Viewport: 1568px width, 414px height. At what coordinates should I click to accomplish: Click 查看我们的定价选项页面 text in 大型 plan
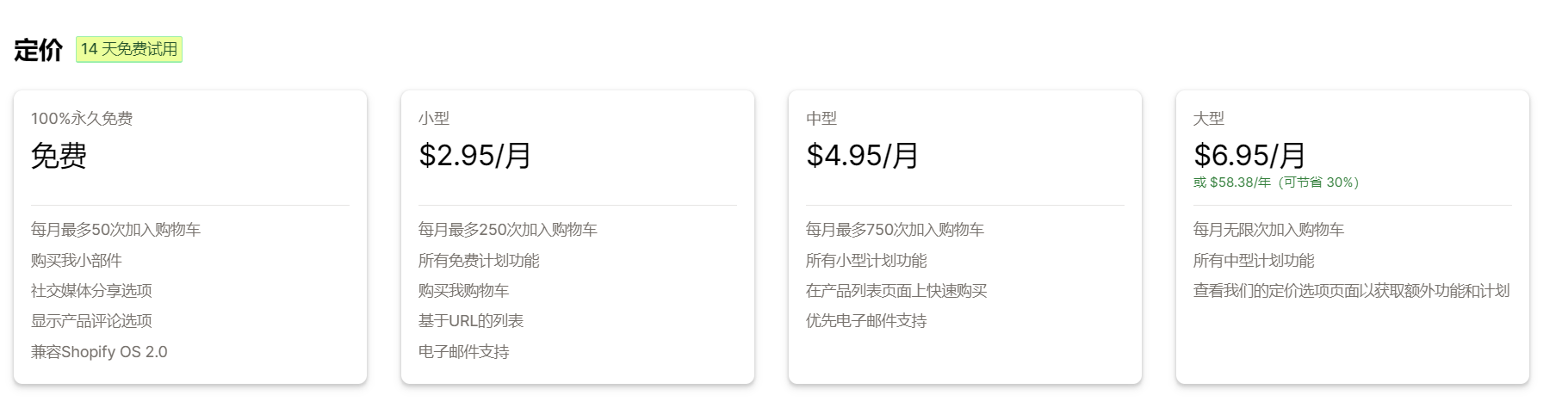[x=1351, y=291]
